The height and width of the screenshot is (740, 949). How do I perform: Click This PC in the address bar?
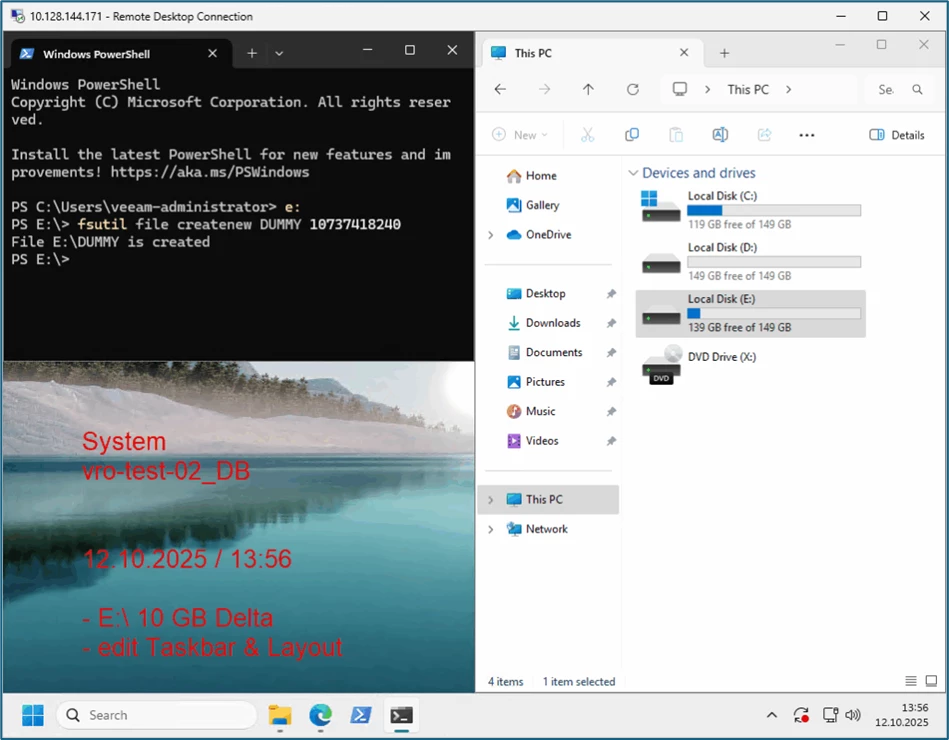coord(748,90)
